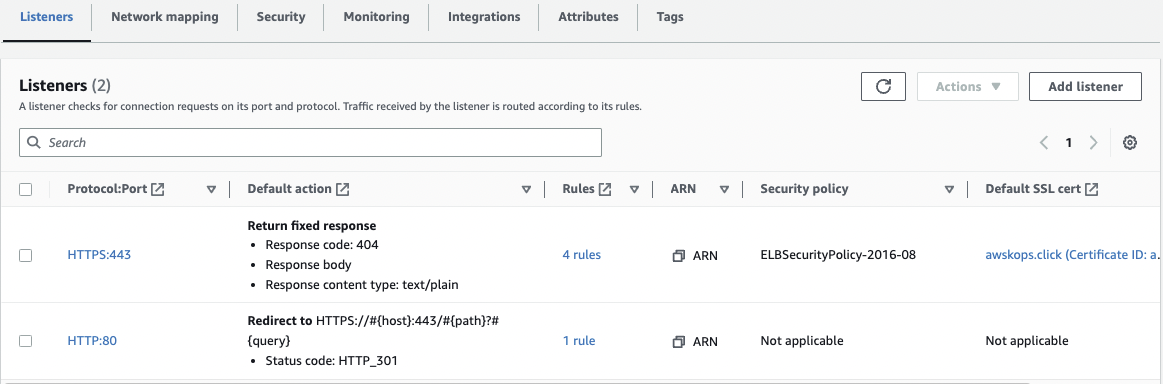This screenshot has height=384, width=1163.
Task: Open the external link icon beside Protocol:Port
Action: tap(157, 189)
